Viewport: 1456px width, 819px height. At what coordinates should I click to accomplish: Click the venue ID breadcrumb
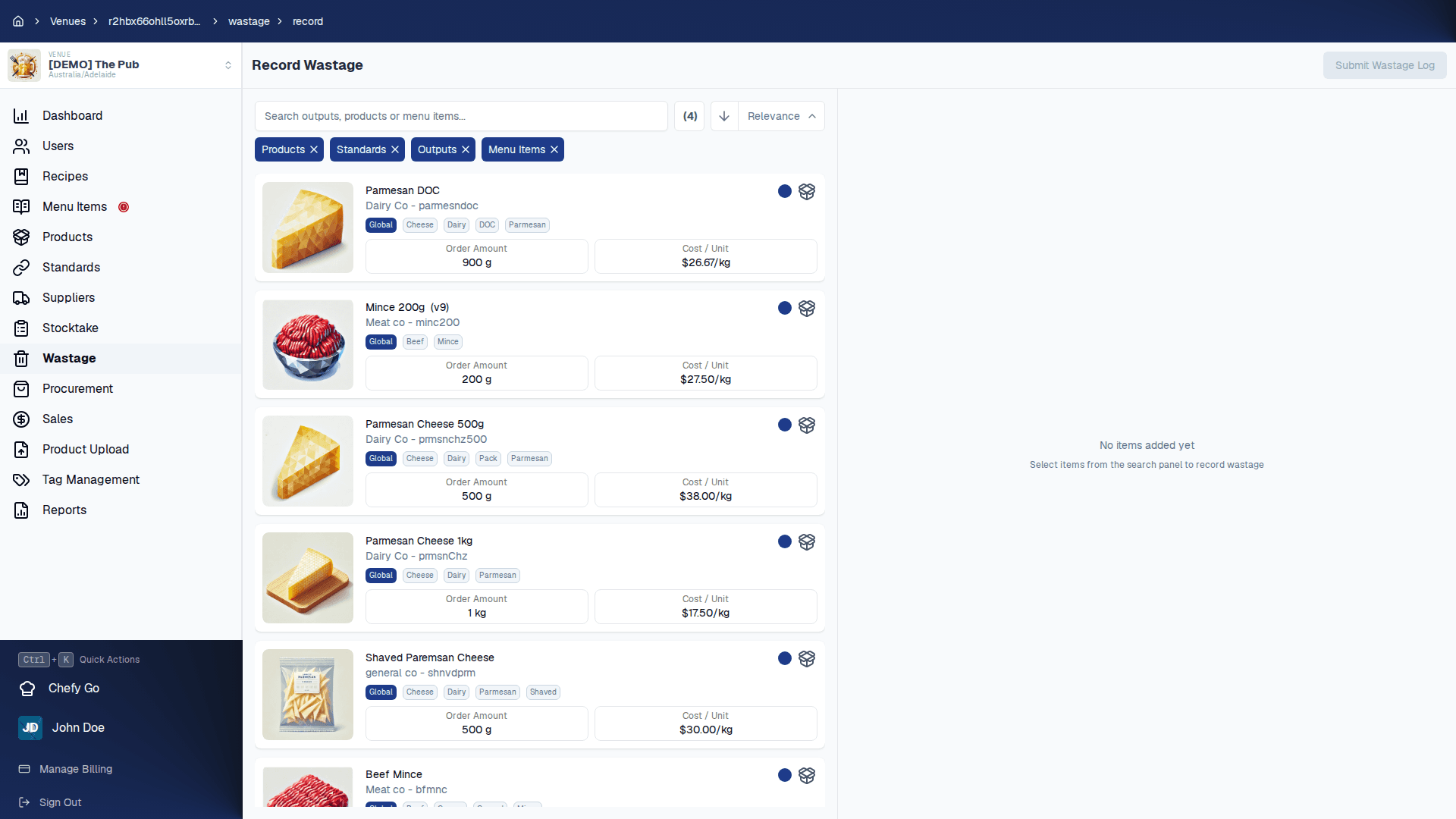(x=155, y=21)
